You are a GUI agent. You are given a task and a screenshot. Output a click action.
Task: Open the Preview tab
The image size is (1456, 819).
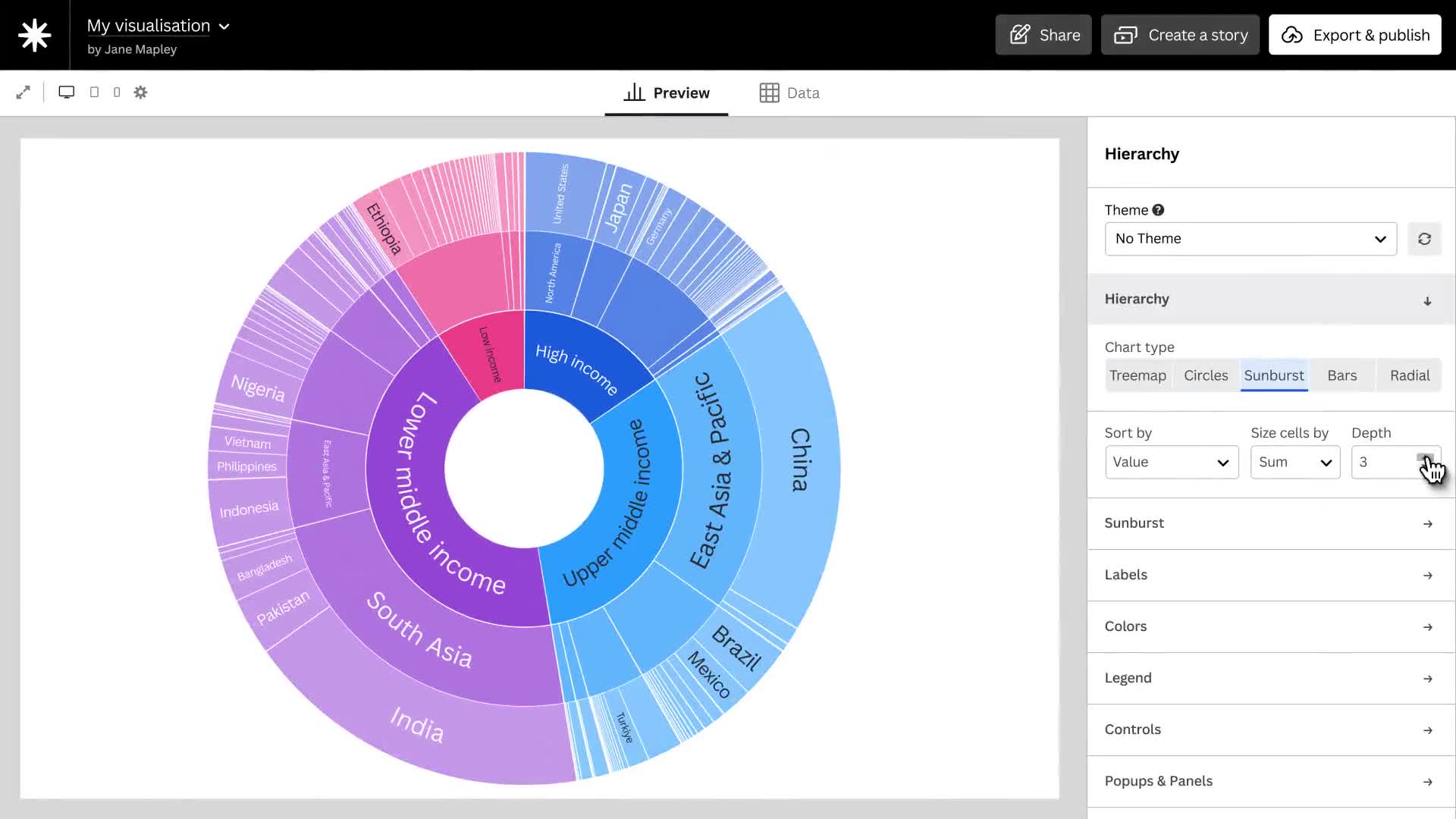667,93
